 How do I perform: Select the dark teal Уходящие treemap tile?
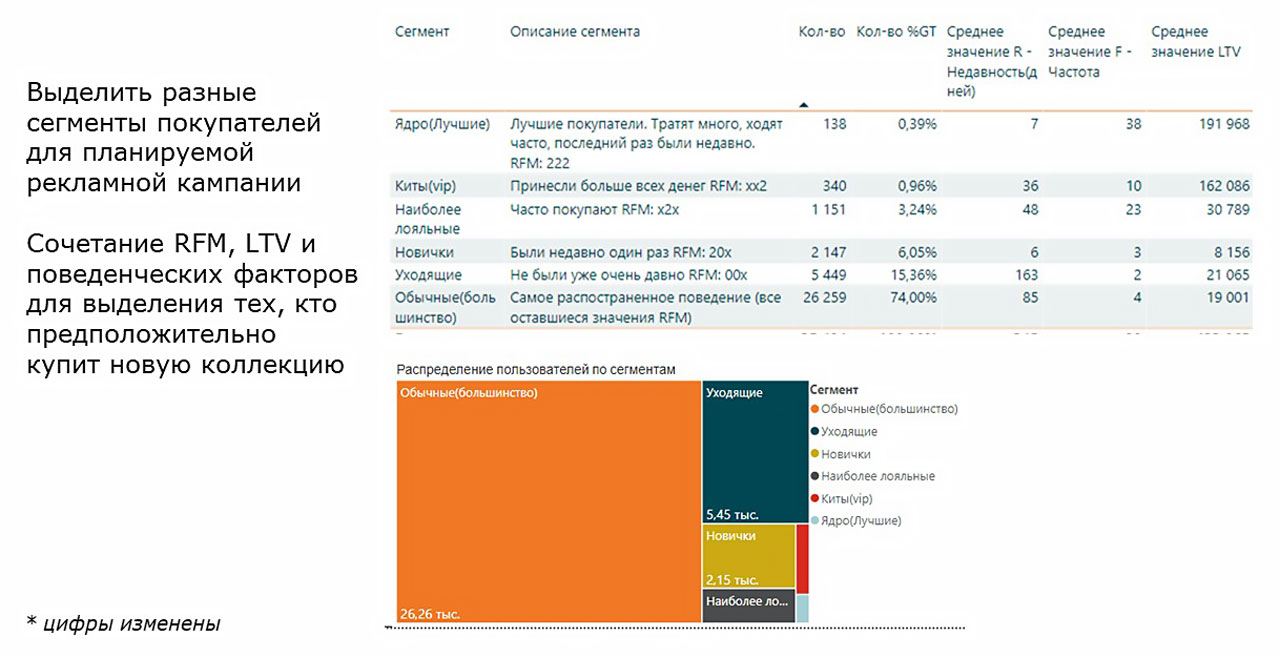click(x=755, y=452)
